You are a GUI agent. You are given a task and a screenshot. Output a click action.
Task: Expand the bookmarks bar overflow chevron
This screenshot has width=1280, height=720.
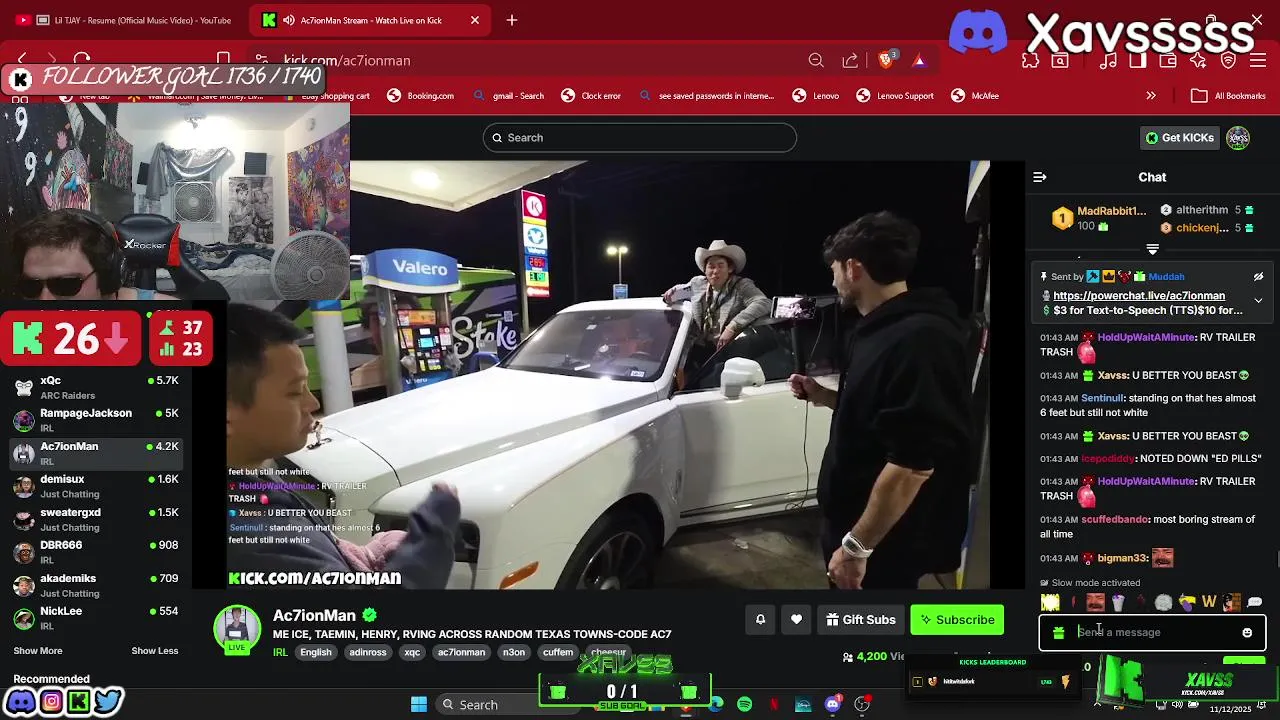1151,96
